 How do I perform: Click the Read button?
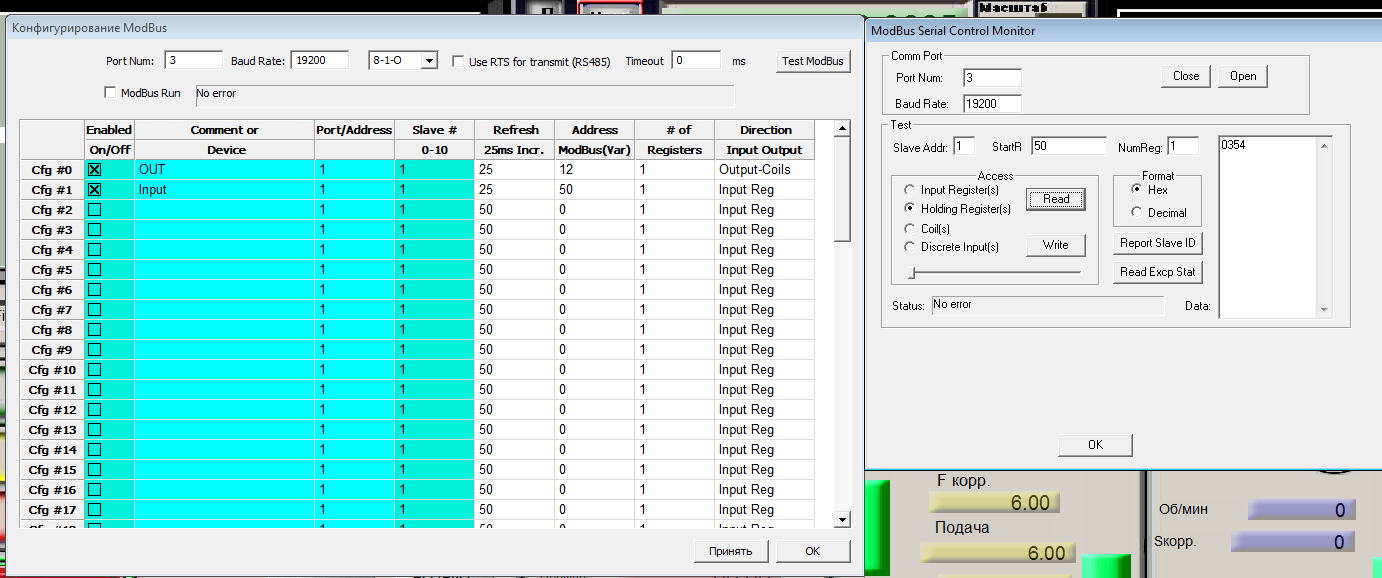point(1056,199)
